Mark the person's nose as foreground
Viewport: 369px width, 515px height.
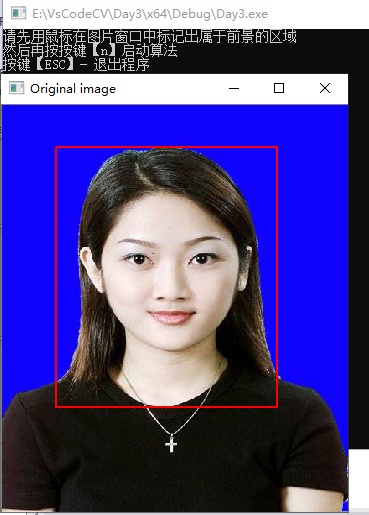tap(172, 288)
